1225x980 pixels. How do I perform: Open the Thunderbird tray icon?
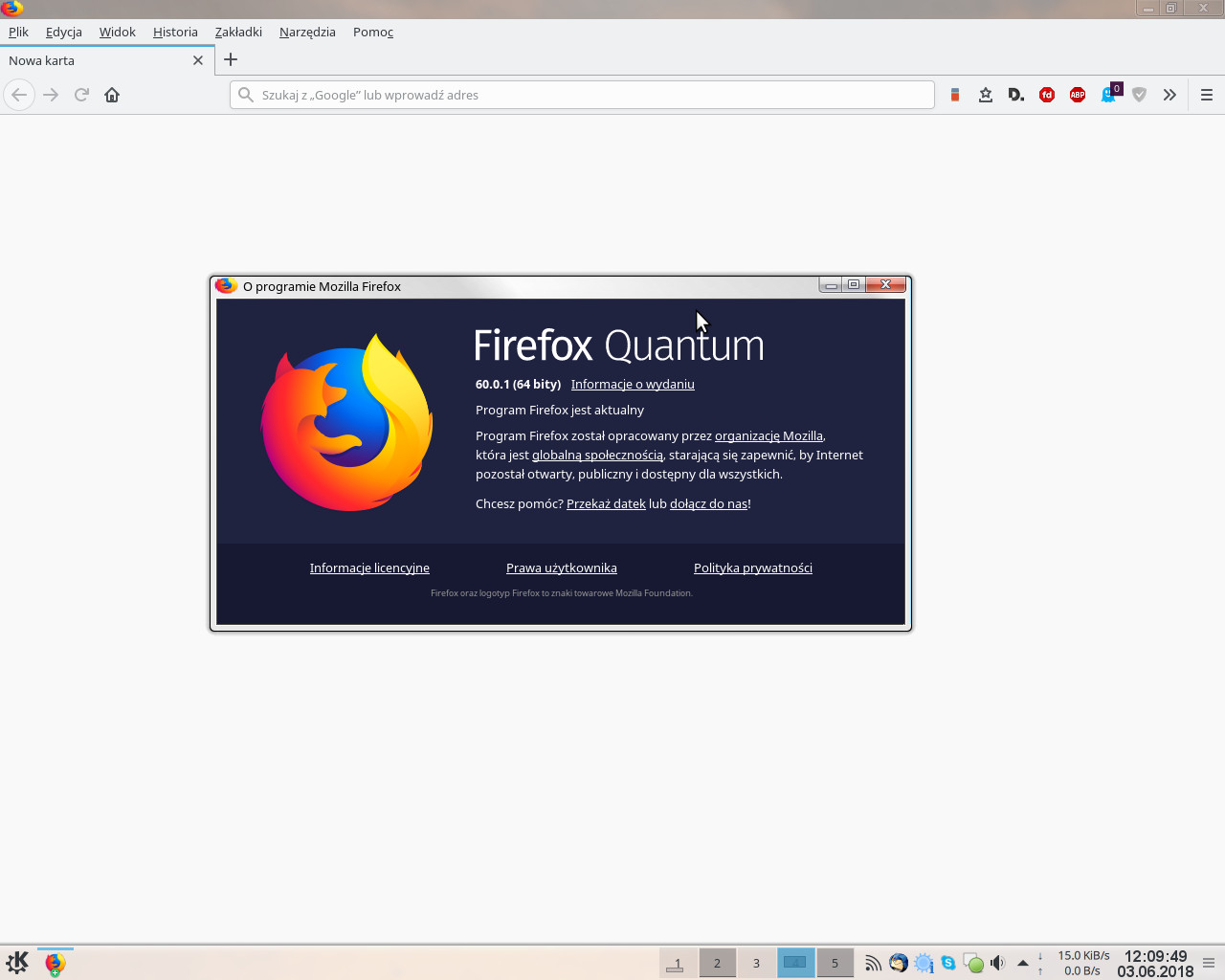898,963
